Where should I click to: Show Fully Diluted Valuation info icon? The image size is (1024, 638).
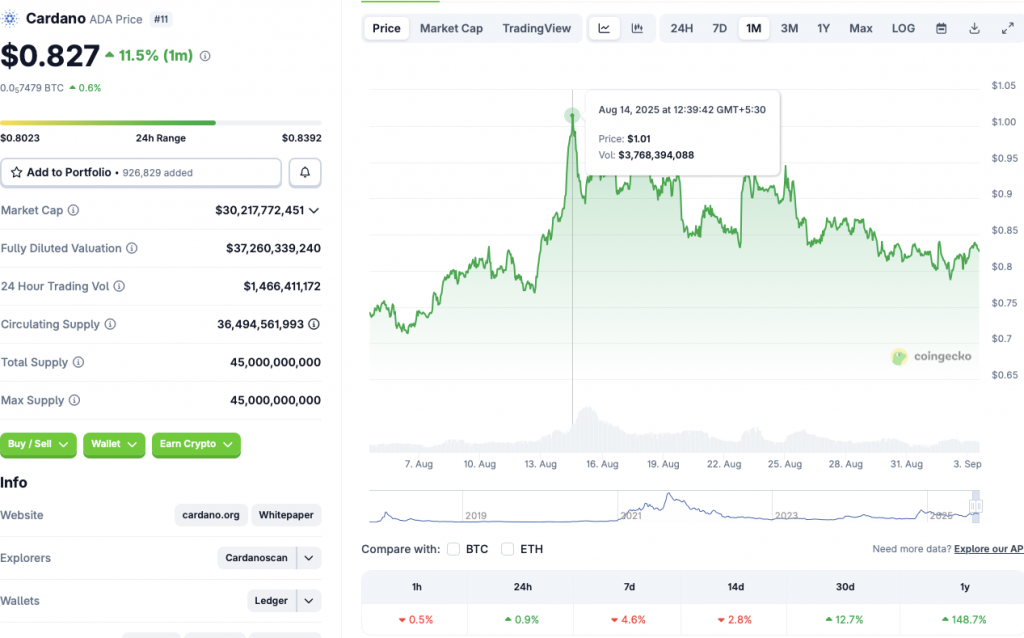click(132, 248)
